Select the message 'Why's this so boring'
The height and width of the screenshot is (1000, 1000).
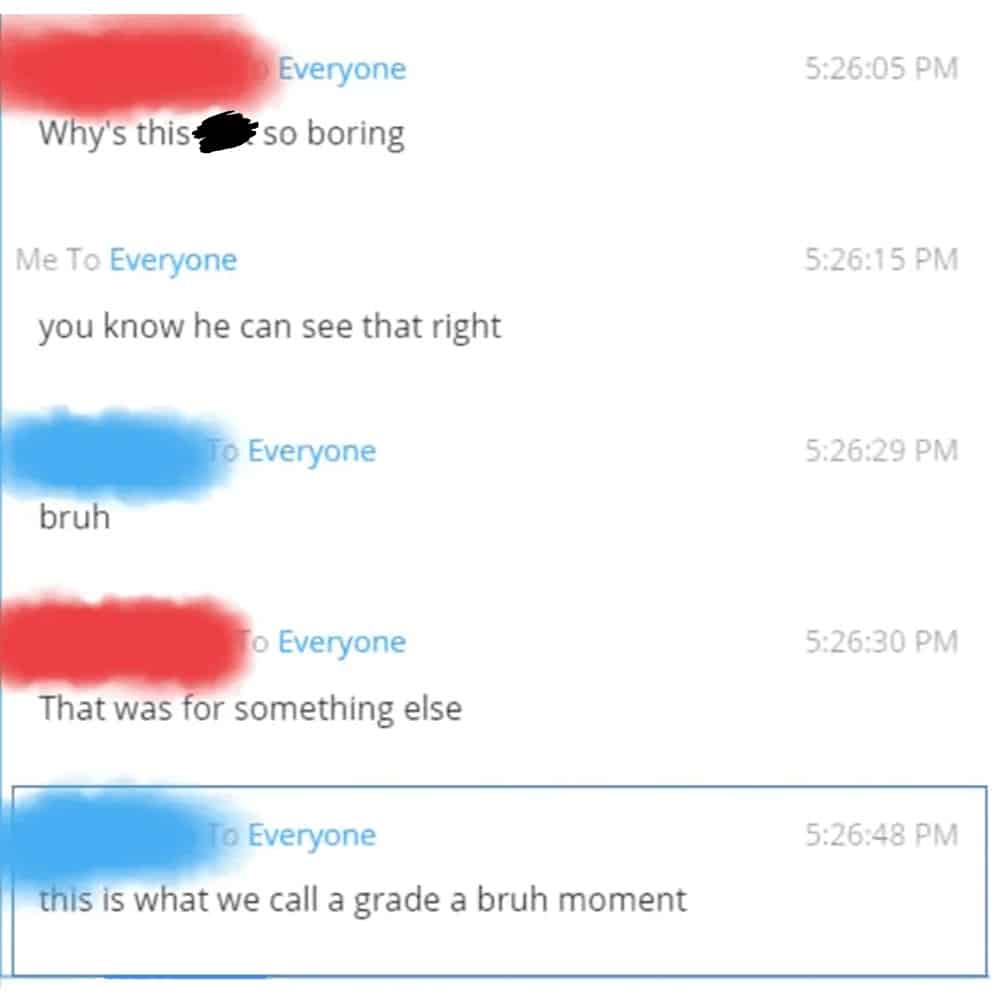(x=221, y=133)
